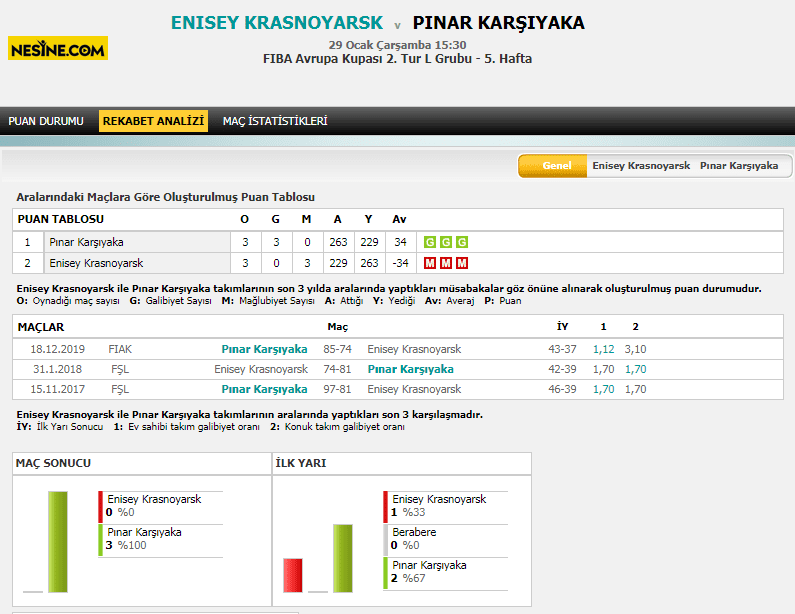Click the 31.1.2018 match date

(x=57, y=369)
